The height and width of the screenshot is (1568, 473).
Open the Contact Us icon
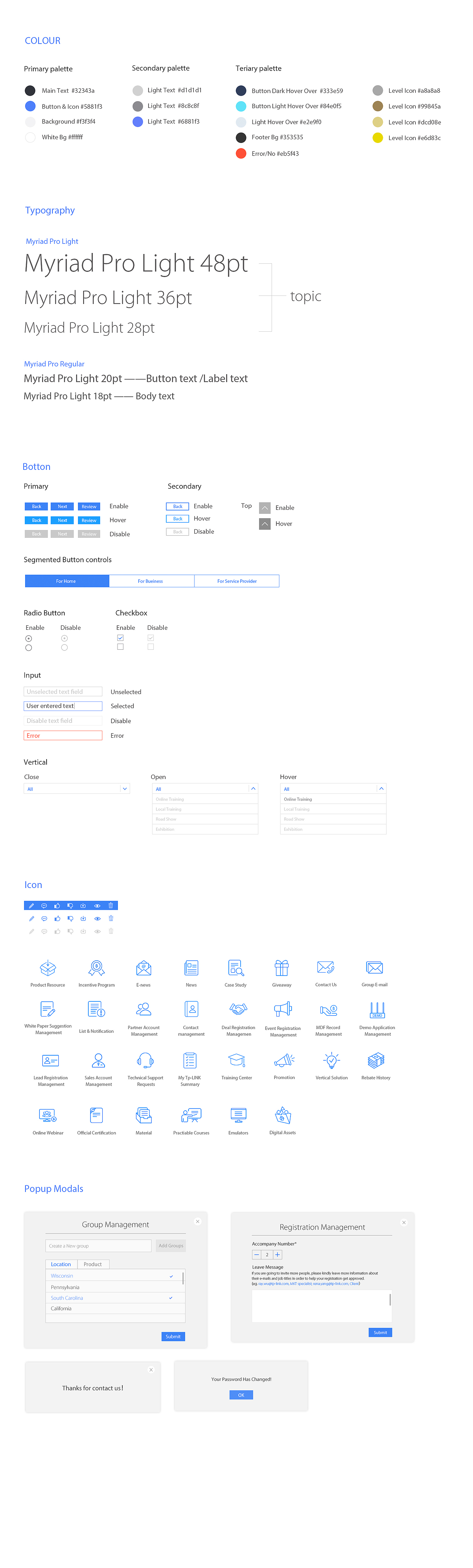(326, 967)
